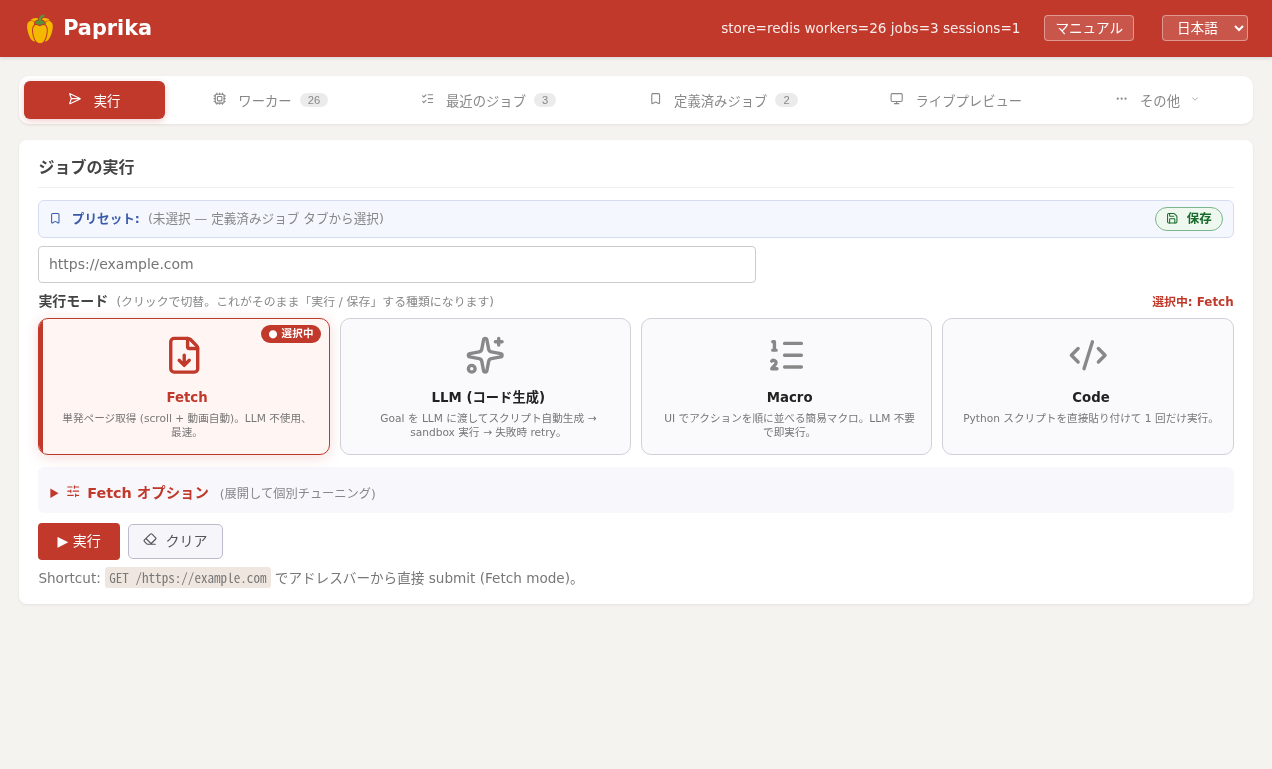The width and height of the screenshot is (1272, 769).
Task: Click the bookmark icon beside プリセット
Action: 55,218
